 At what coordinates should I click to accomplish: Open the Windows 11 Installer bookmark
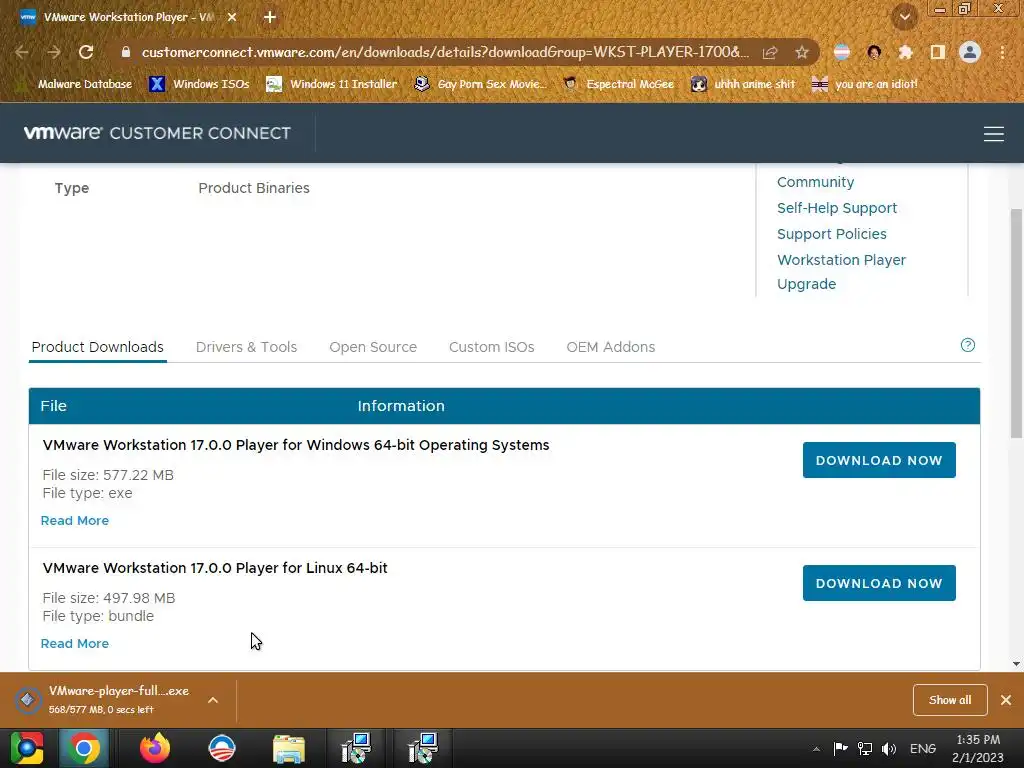point(332,84)
